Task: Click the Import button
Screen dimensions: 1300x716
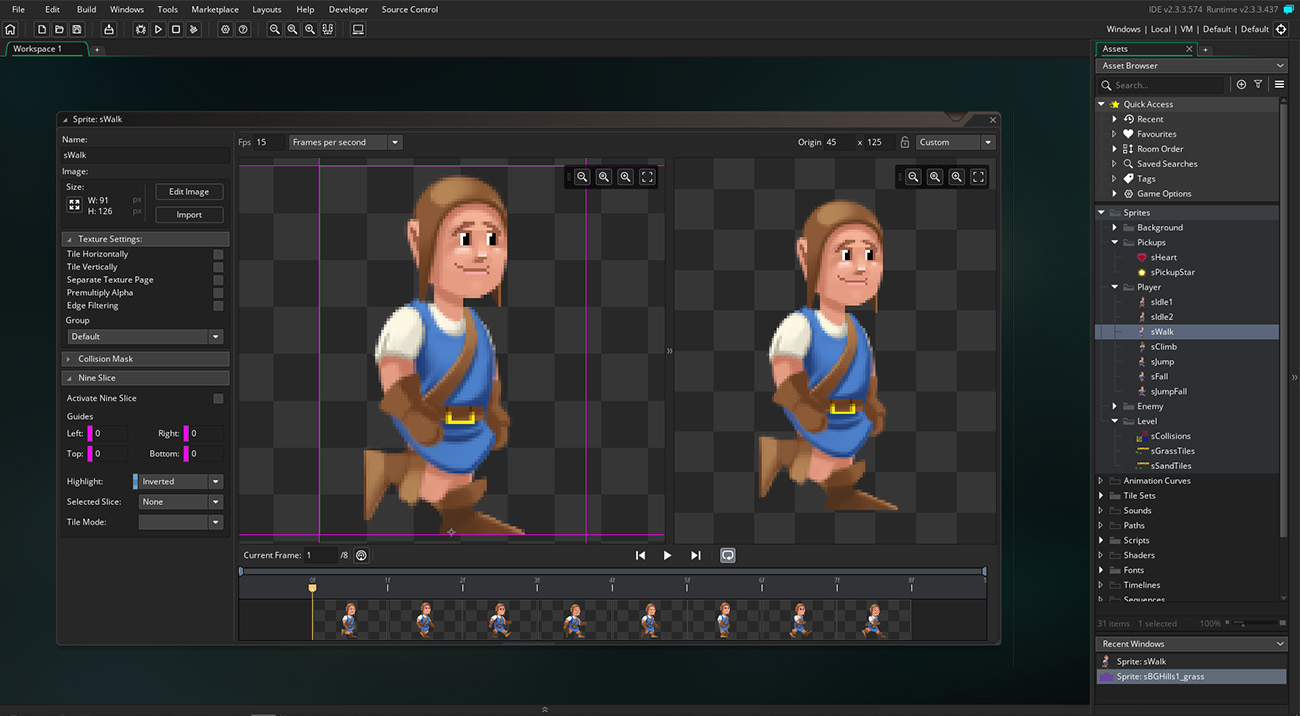Action: 189,214
